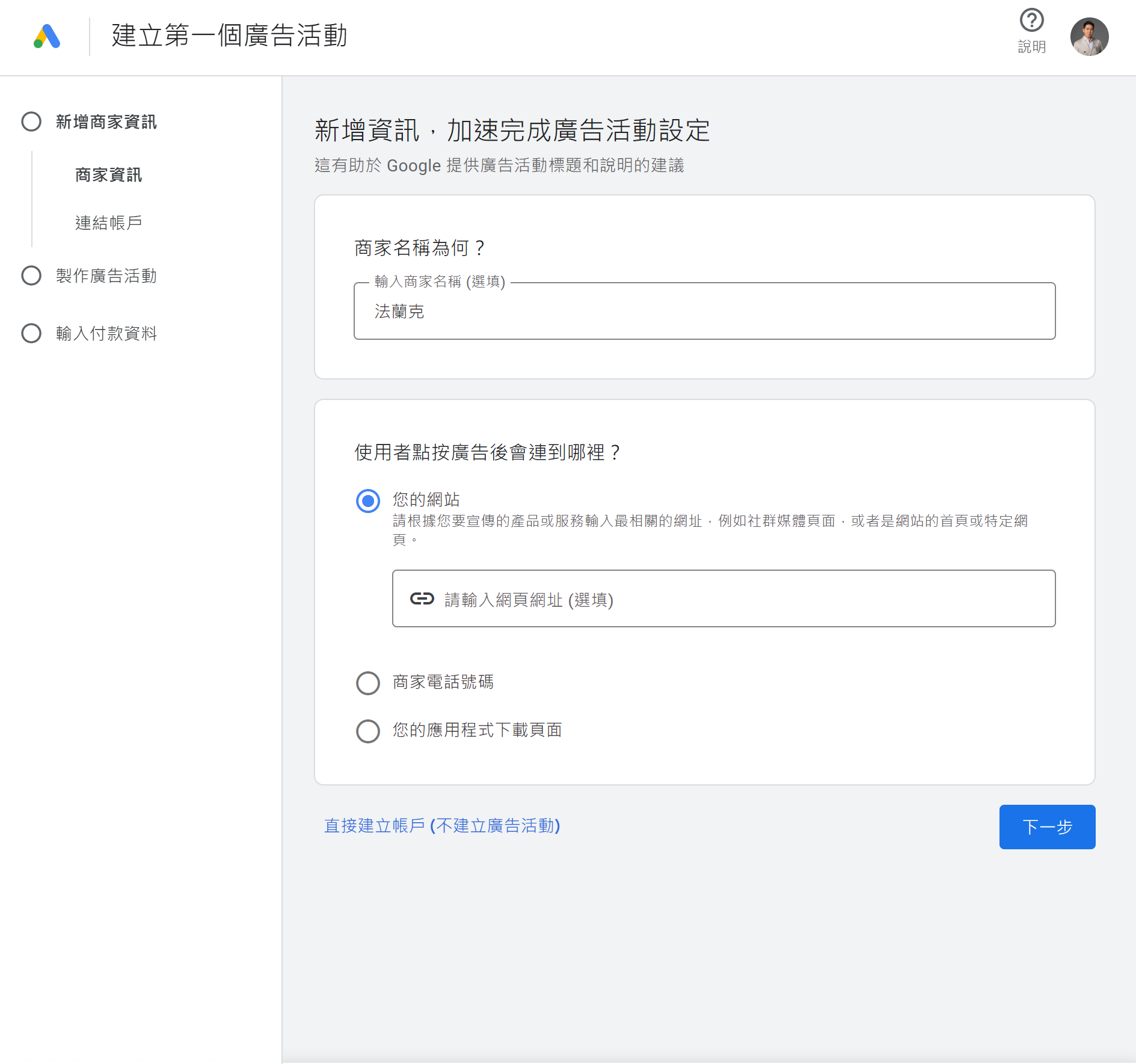Select the 您的網站 radio button

coord(368,500)
